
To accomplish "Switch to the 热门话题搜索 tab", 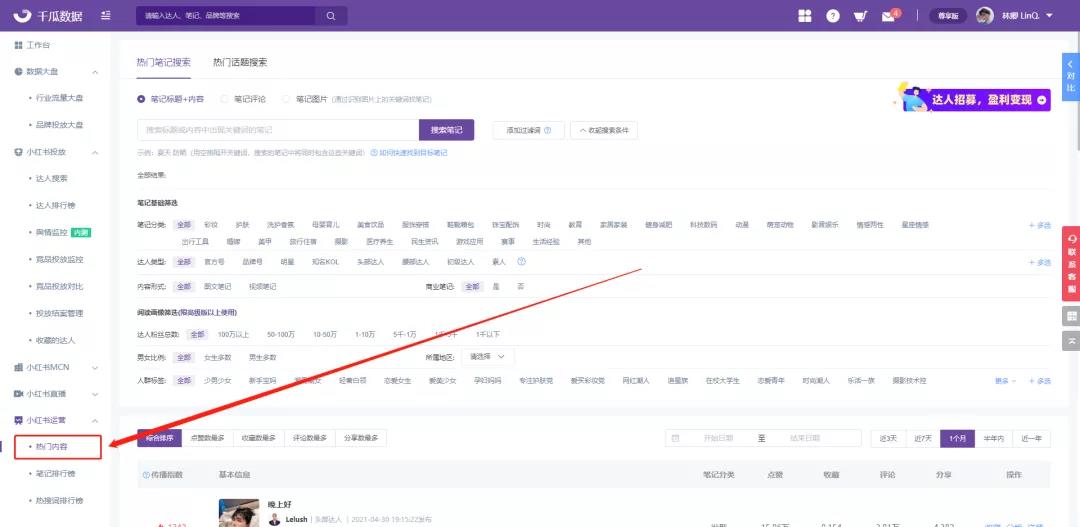I will (x=239, y=62).
